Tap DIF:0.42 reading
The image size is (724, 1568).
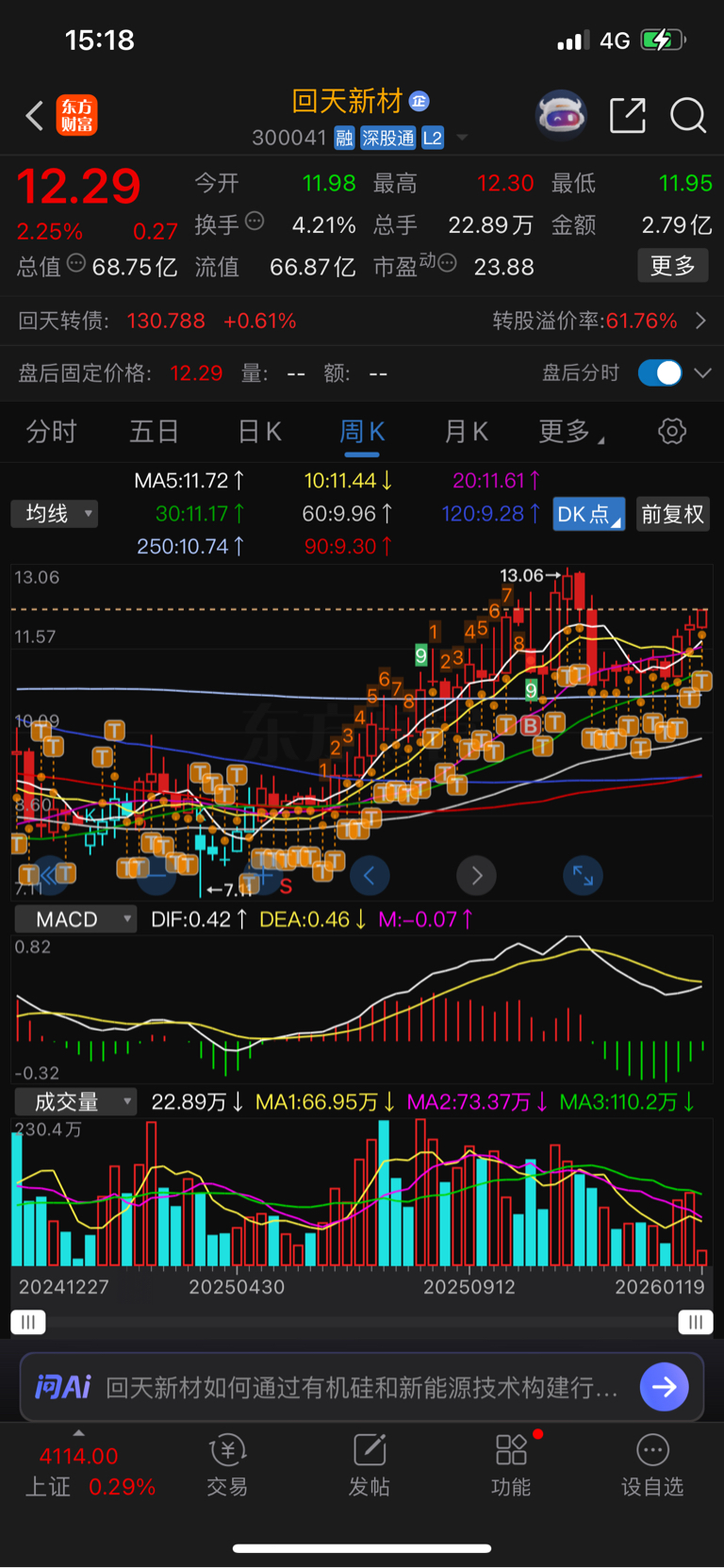coord(199,918)
